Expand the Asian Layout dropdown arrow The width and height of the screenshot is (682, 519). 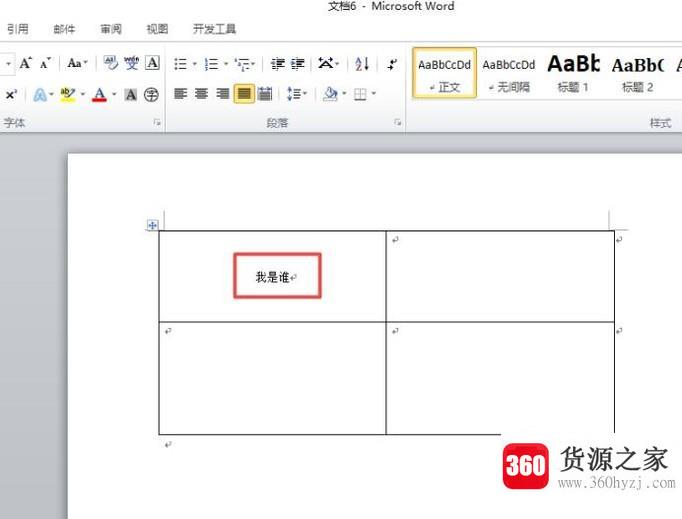[x=337, y=64]
